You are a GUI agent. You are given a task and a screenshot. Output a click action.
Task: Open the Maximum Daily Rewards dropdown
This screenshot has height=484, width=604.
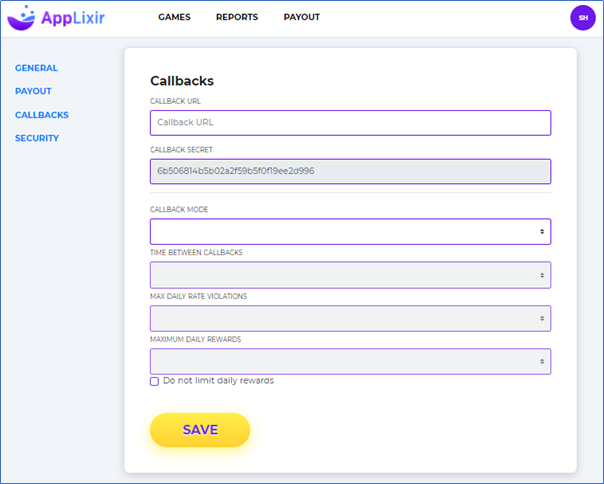point(350,361)
